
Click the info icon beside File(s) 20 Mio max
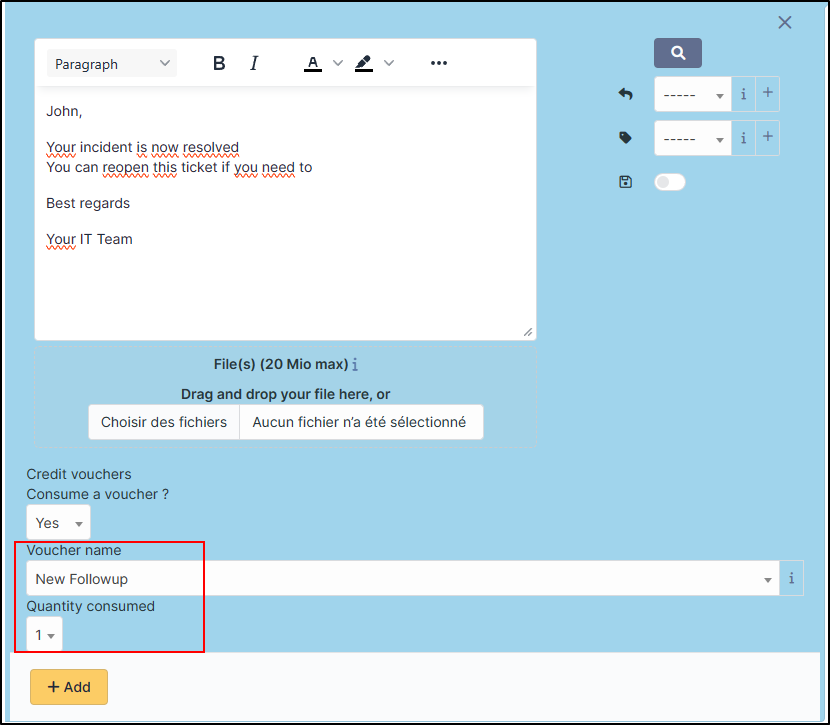point(355,365)
